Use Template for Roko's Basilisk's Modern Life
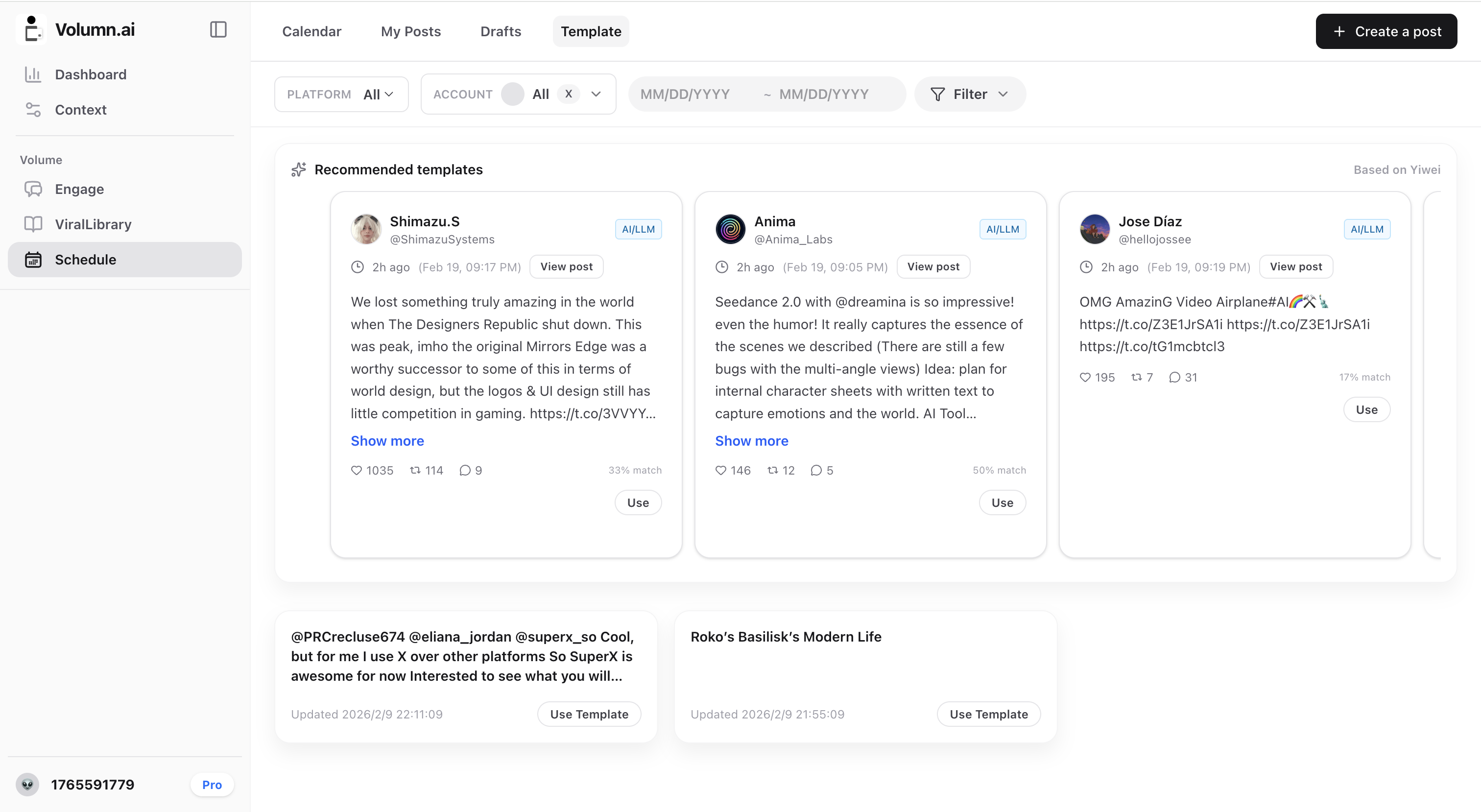This screenshot has height=812, width=1481. (988, 714)
